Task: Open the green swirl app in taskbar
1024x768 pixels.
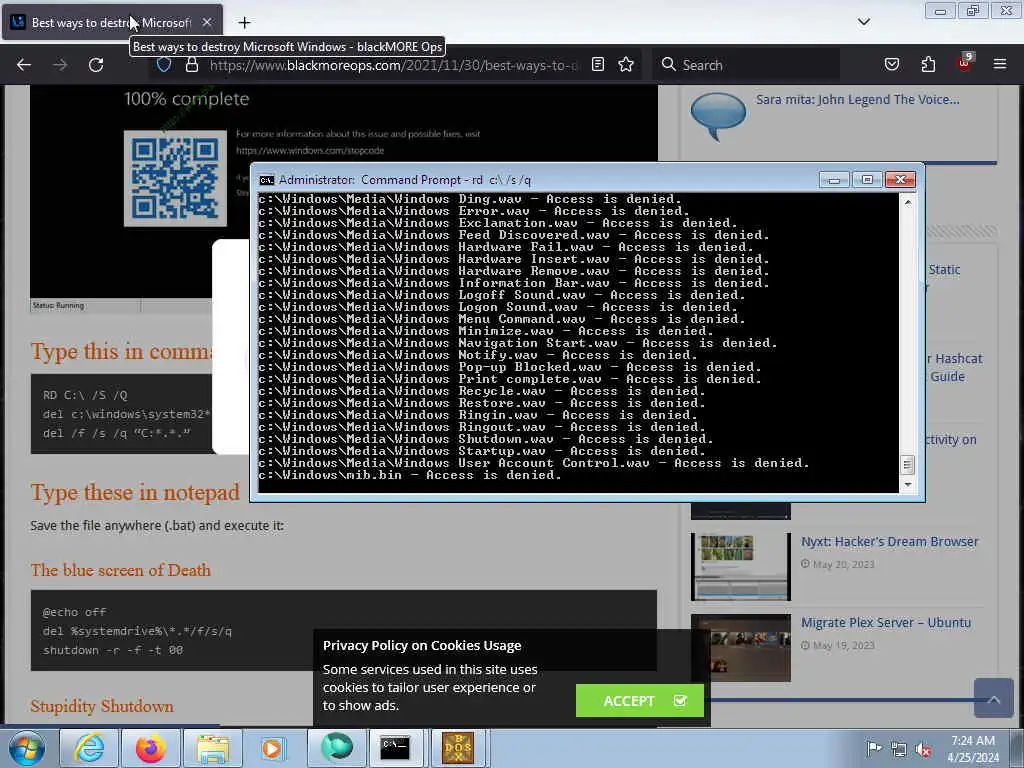Action: point(336,748)
